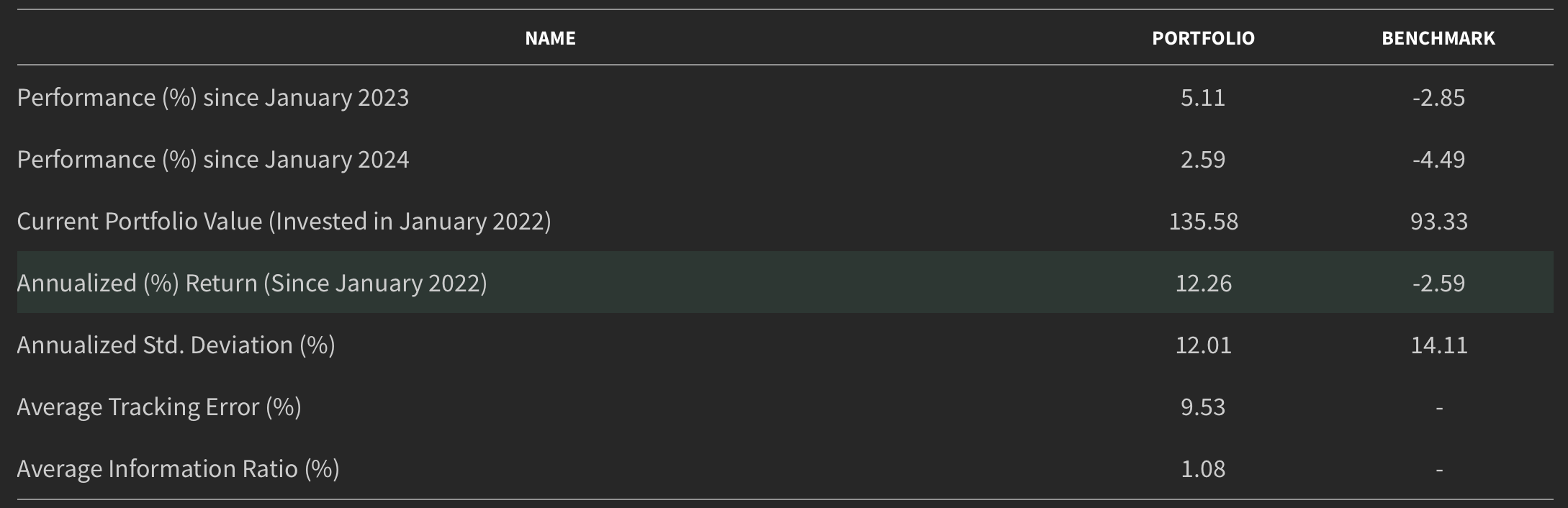Screen dimensions: 1568x508
Task: Click the annualized return value 12.26
Action: [x=1203, y=284]
